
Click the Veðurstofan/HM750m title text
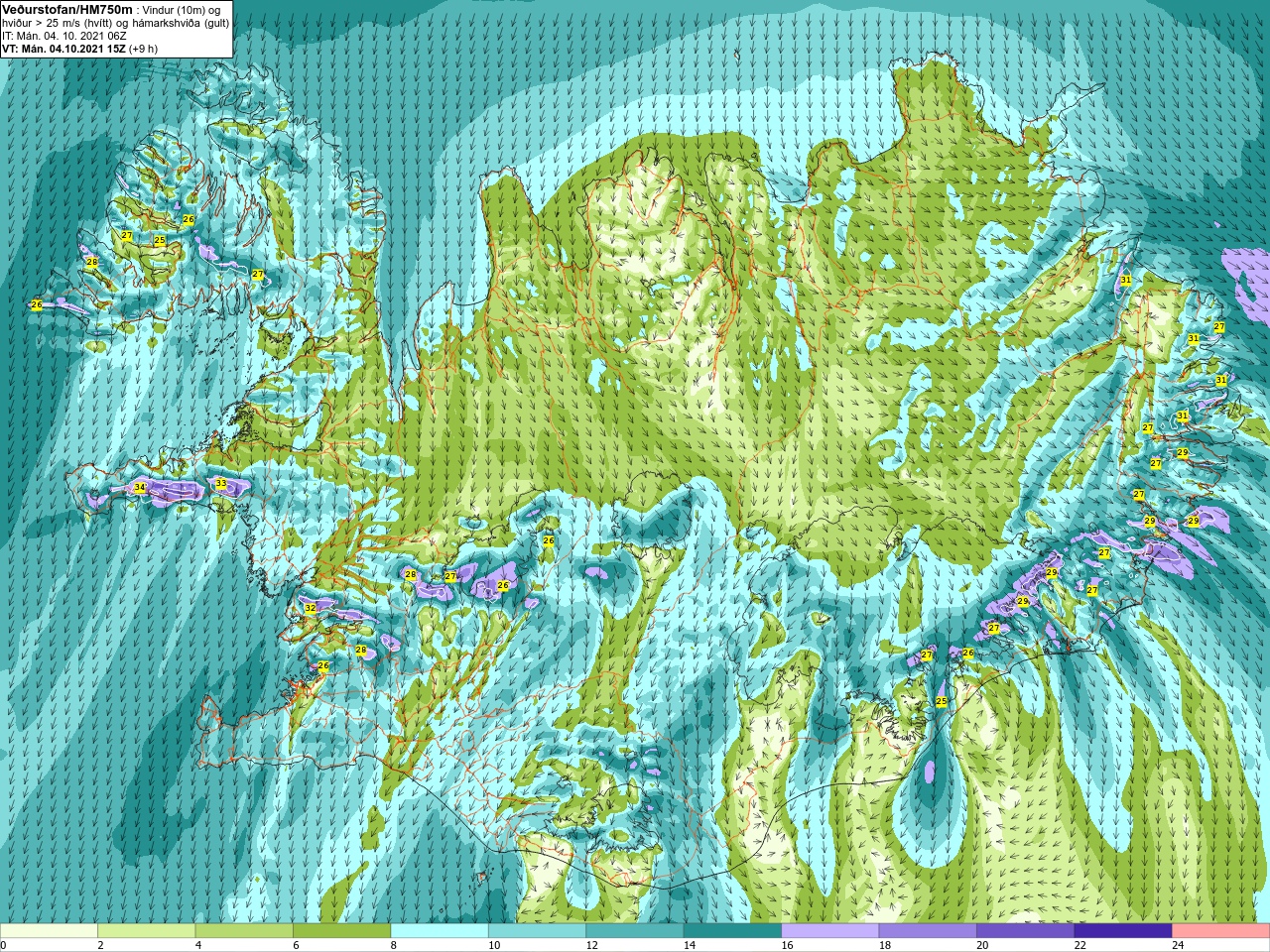click(68, 9)
